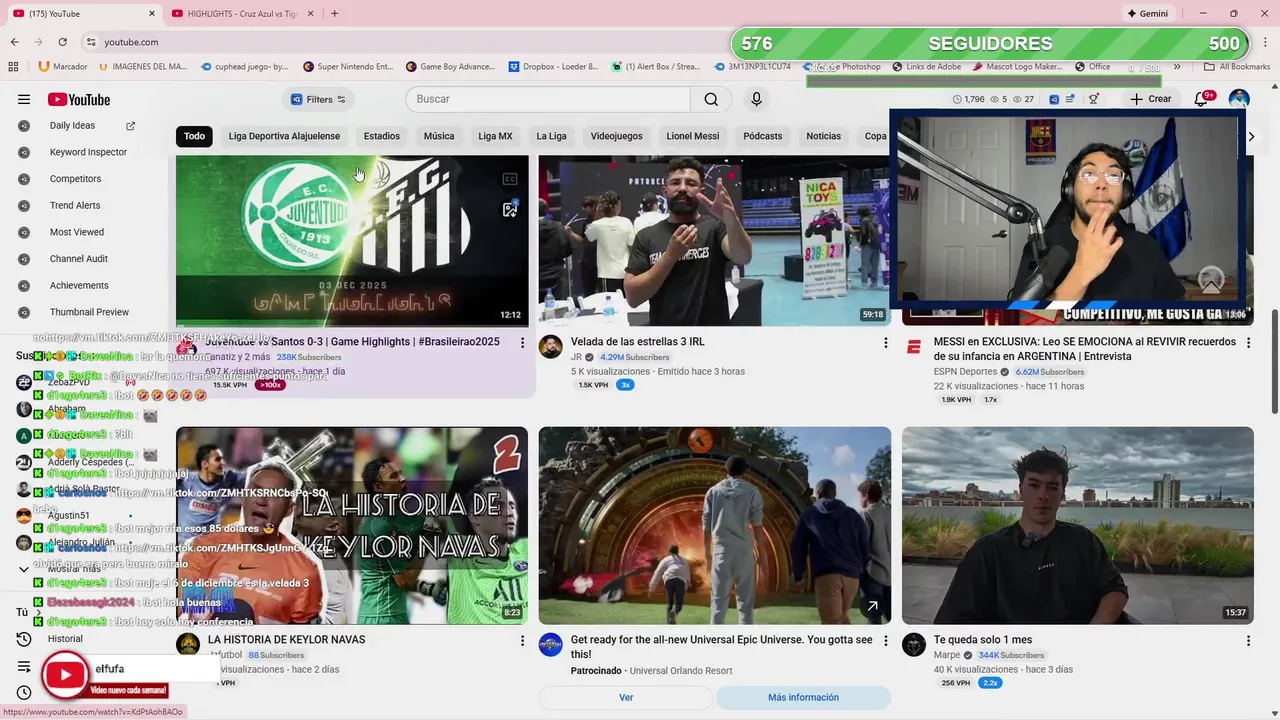Open Te queda solo 1 mes title
1280x720 pixels.
pos(983,640)
